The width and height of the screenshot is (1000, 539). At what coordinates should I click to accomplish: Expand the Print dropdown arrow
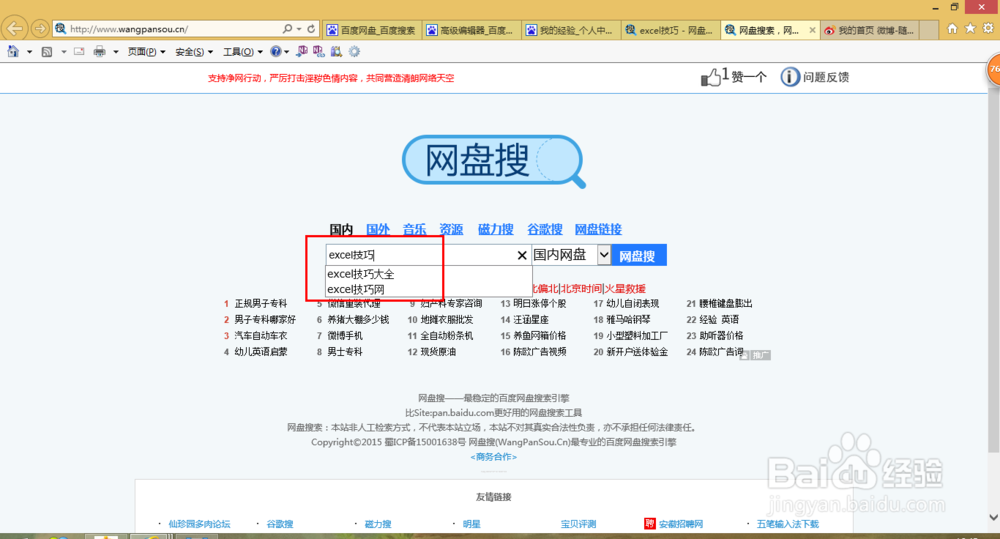point(115,52)
